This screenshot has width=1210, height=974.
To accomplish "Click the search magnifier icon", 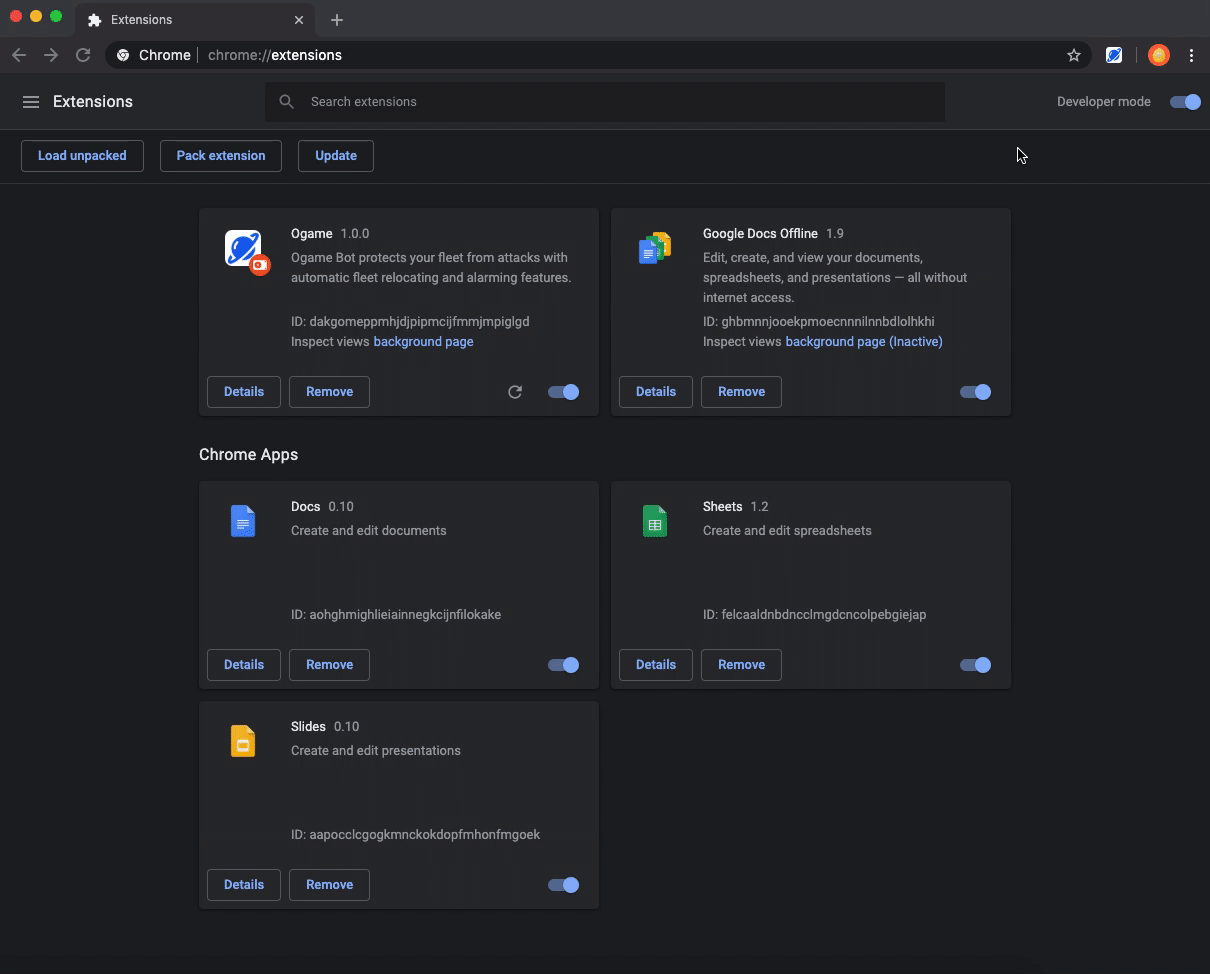I will point(287,102).
